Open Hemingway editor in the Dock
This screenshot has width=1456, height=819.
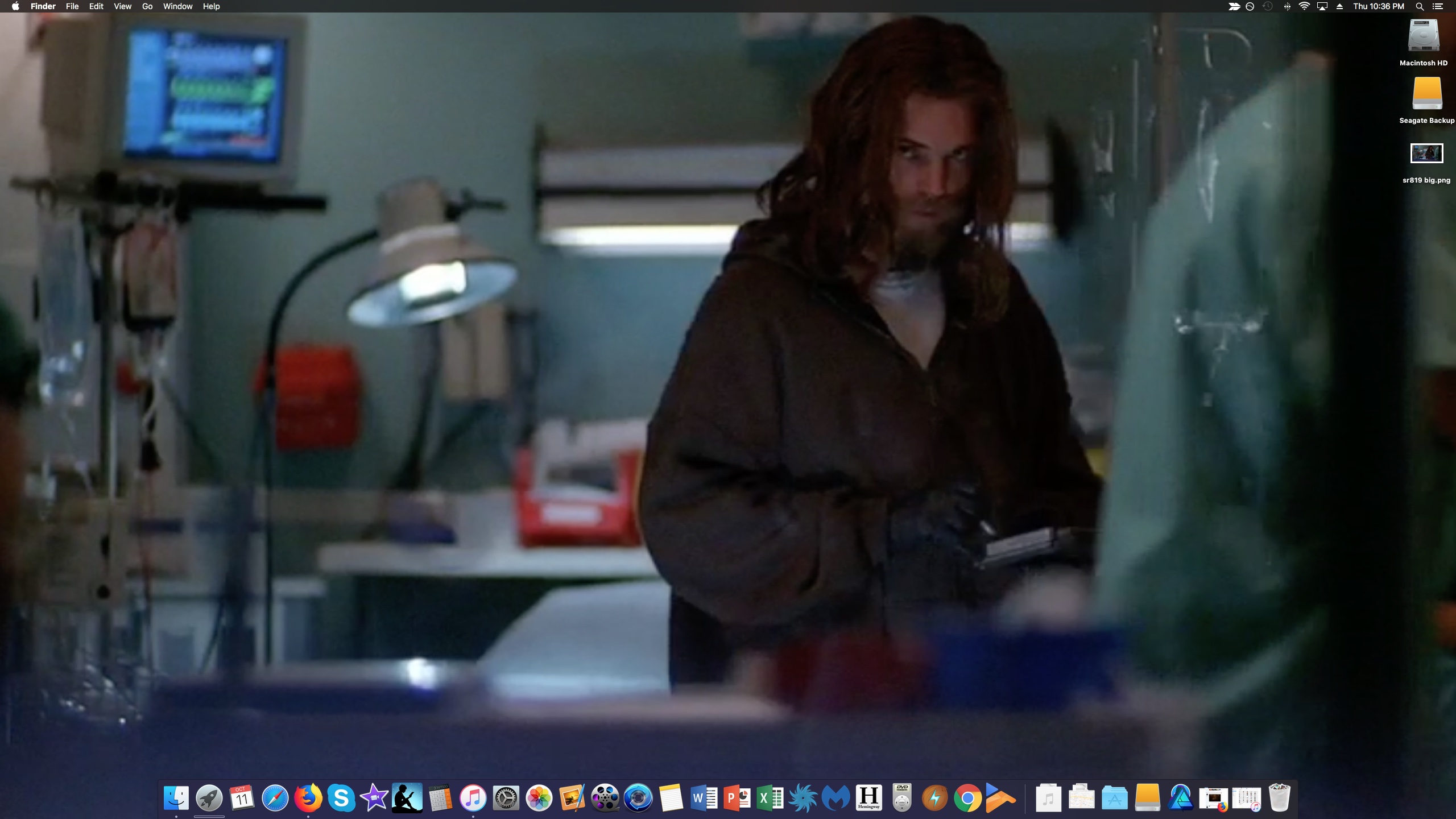[869, 798]
